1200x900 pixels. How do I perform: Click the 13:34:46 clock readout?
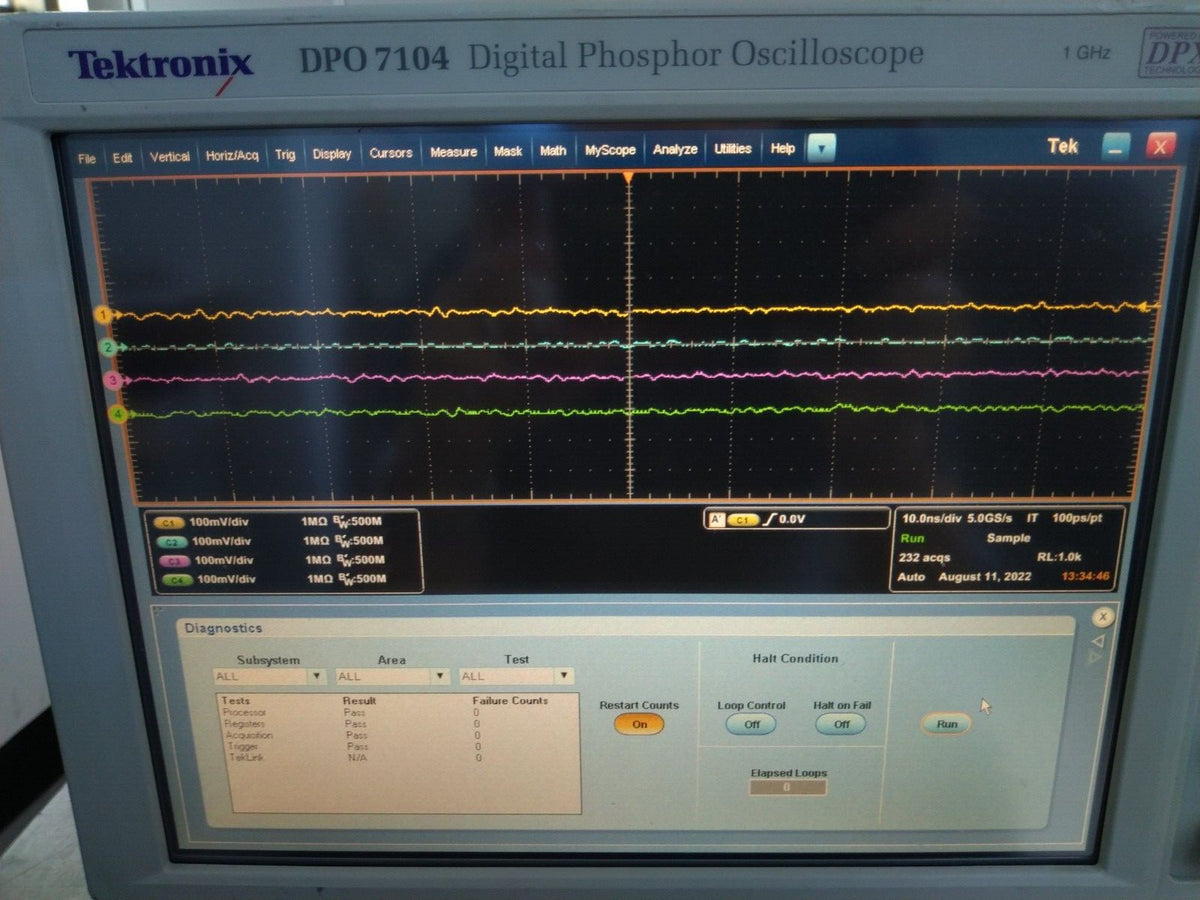click(1085, 576)
